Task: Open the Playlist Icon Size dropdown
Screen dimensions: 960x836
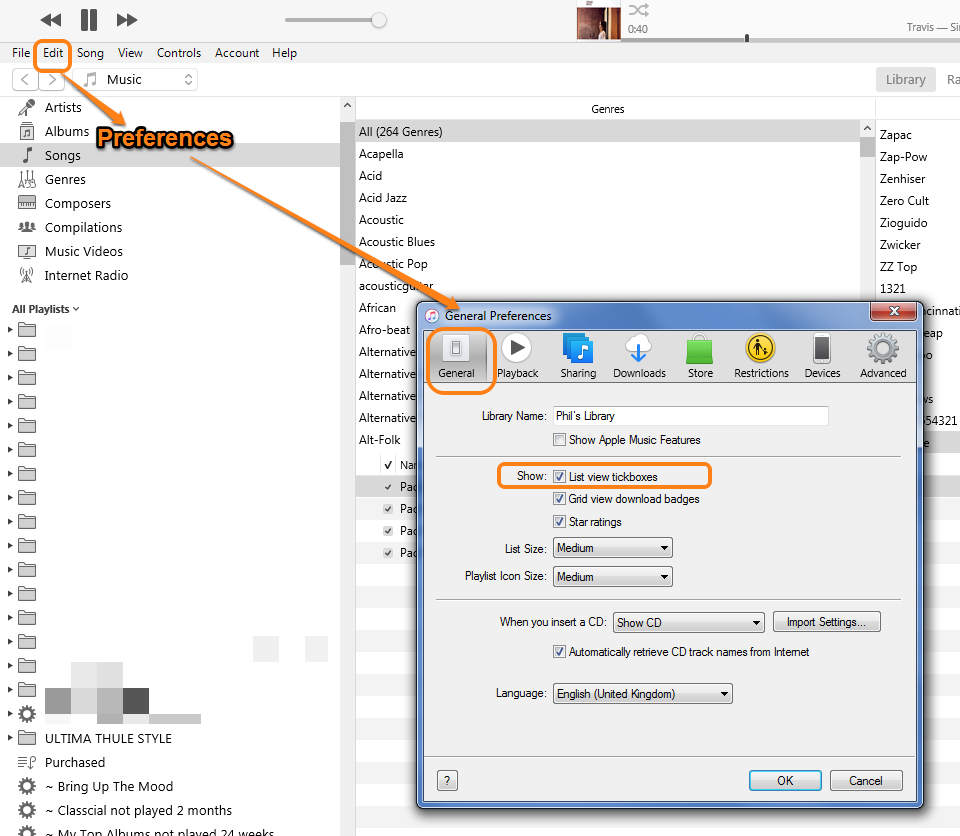Action: pyautogui.click(x=612, y=577)
